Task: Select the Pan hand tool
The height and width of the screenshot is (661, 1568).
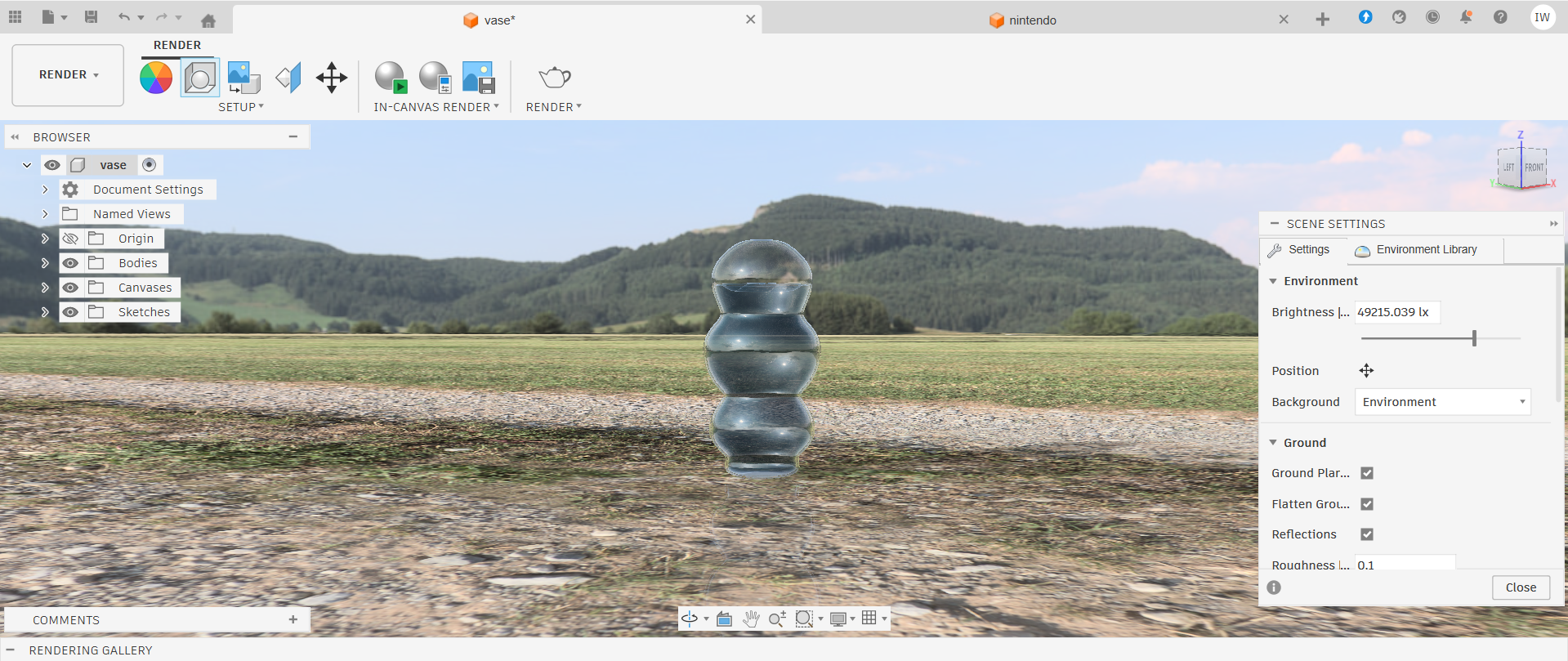Action: pyautogui.click(x=751, y=619)
